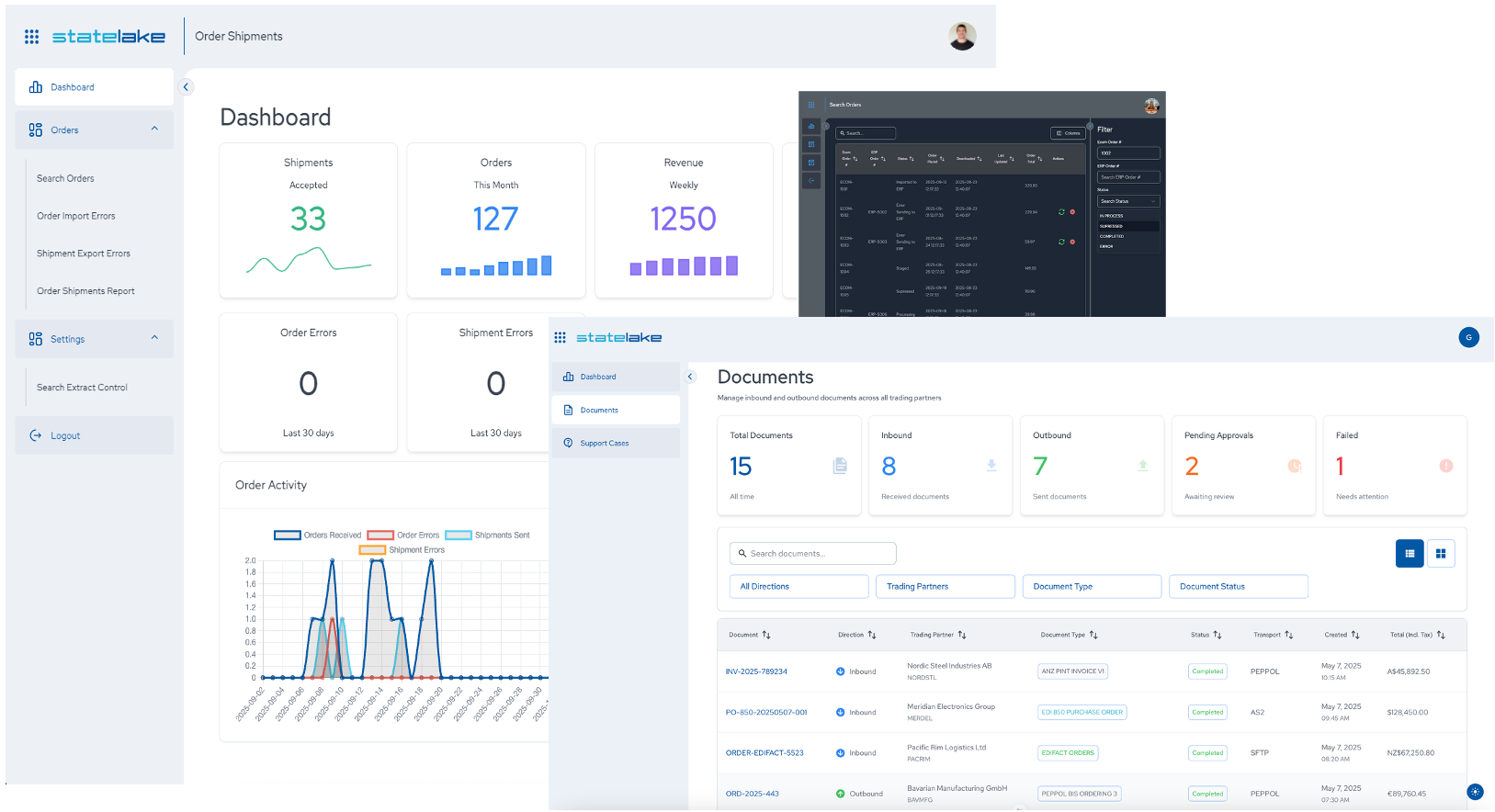Open the PO-850-20250507-001 document link
The height and width of the screenshot is (812, 1495).
click(x=766, y=712)
